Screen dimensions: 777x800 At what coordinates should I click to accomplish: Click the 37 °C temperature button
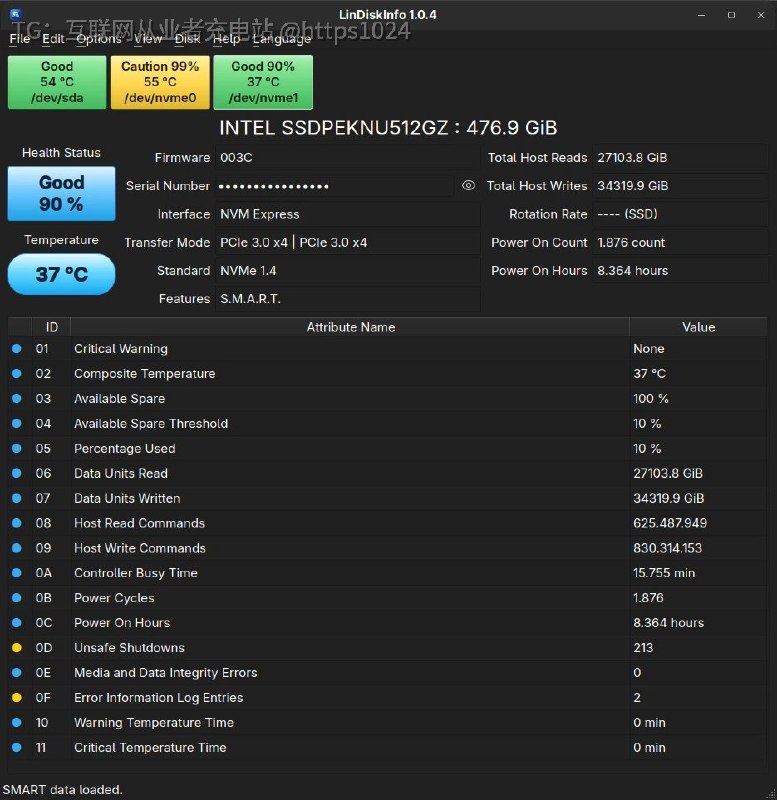[x=61, y=274]
